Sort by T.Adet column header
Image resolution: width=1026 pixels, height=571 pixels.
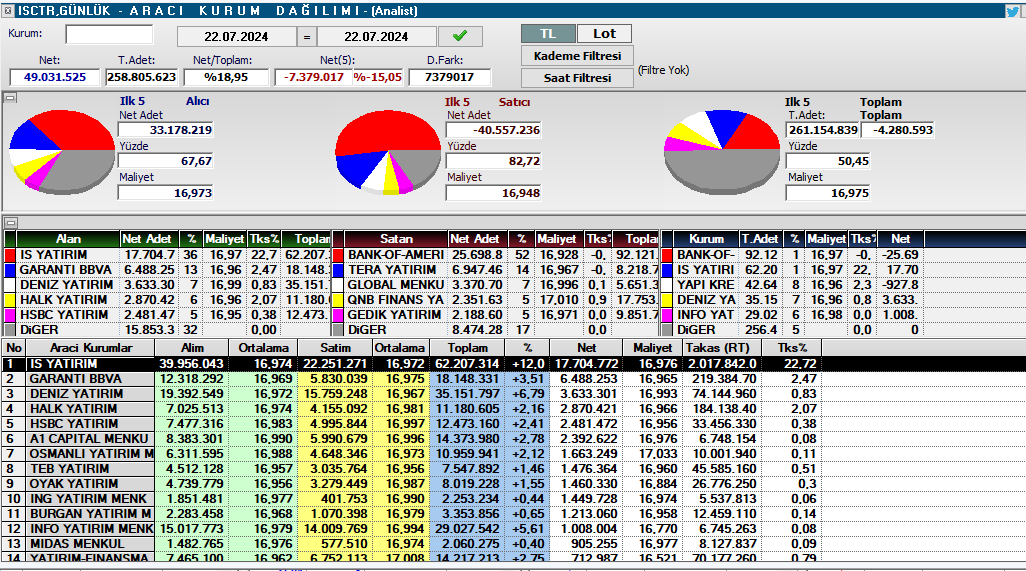760,239
